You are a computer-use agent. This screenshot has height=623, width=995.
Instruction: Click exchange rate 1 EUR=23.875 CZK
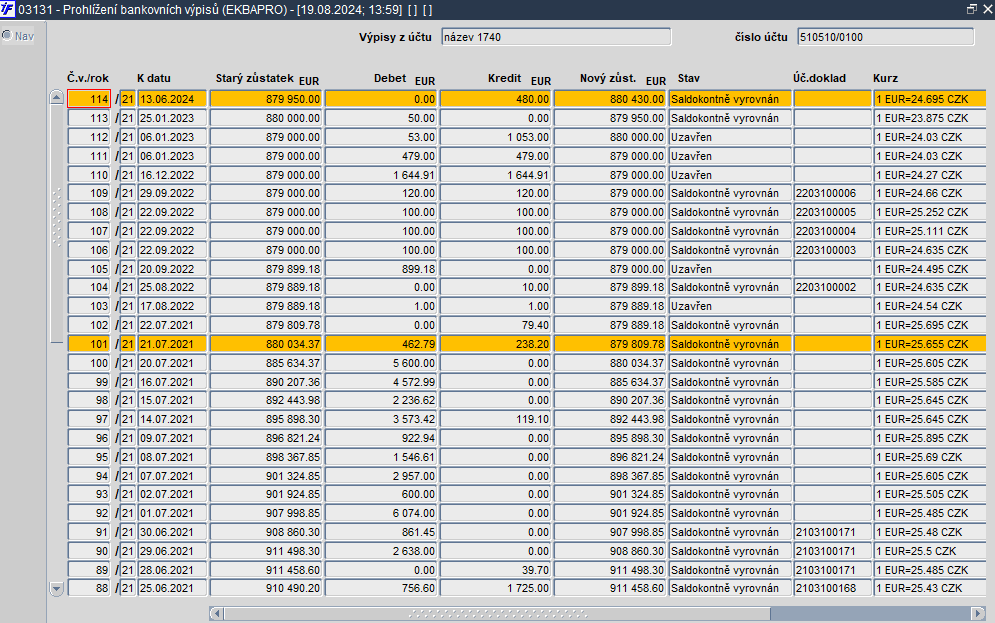click(930, 118)
